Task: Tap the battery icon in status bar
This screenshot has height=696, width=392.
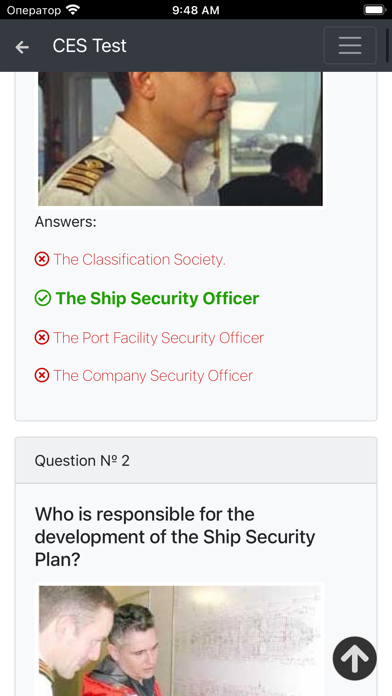Action: coord(375,10)
